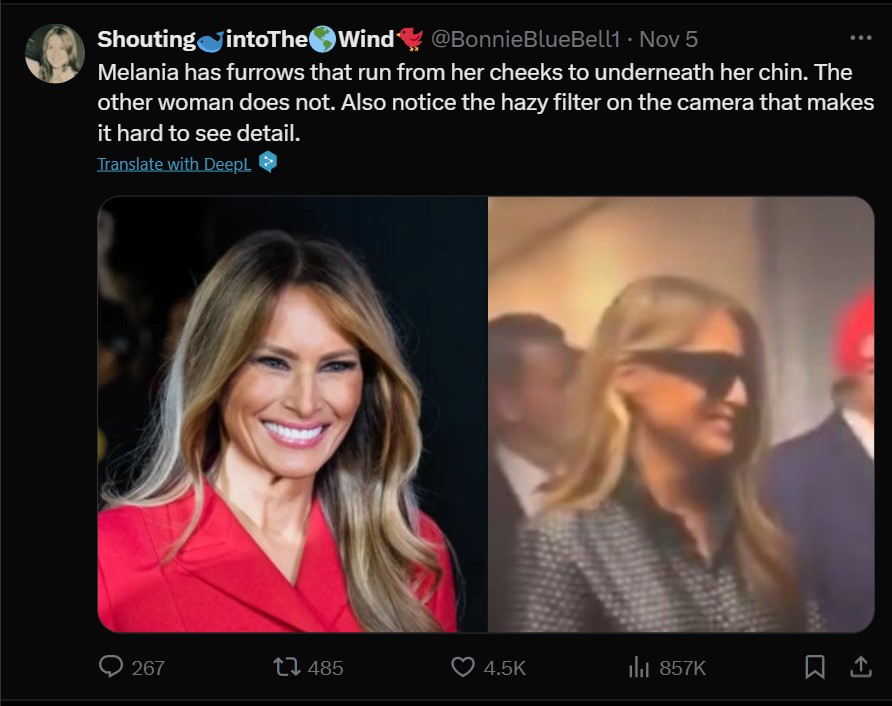This screenshot has width=892, height=706.
Task: Click the 857K views count
Action: tap(683, 667)
